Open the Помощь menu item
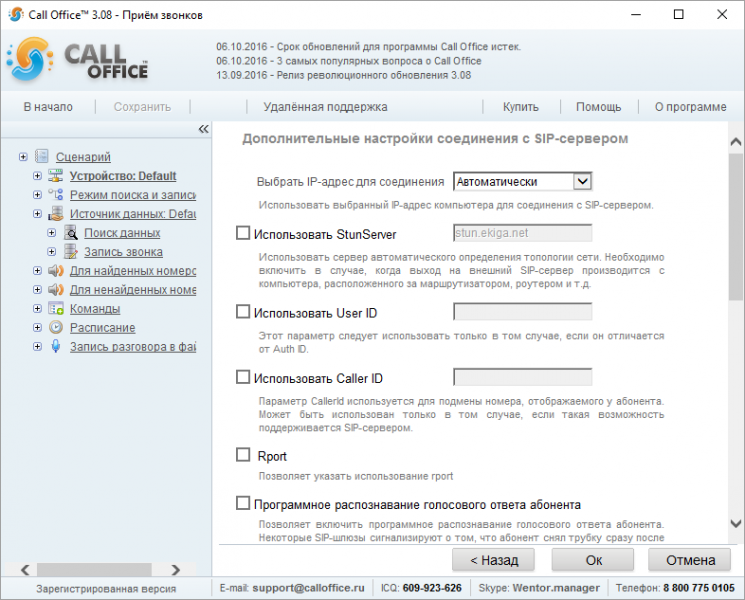 599,107
